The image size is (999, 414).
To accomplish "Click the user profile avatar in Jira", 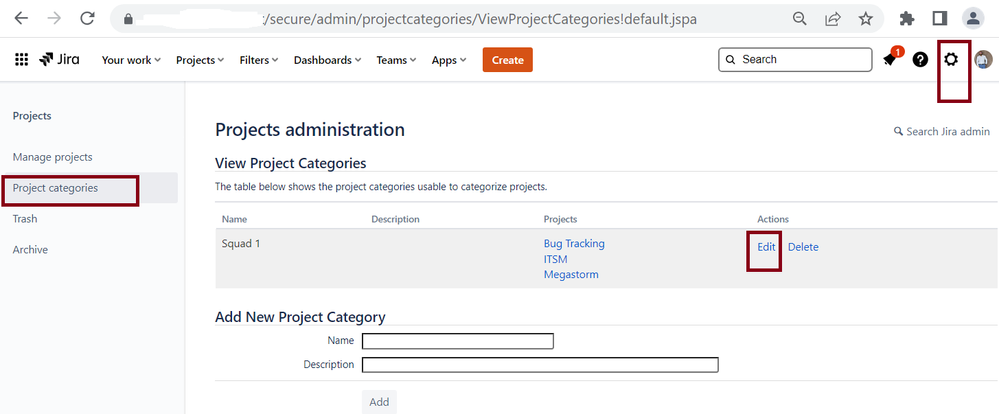I will coord(983,60).
